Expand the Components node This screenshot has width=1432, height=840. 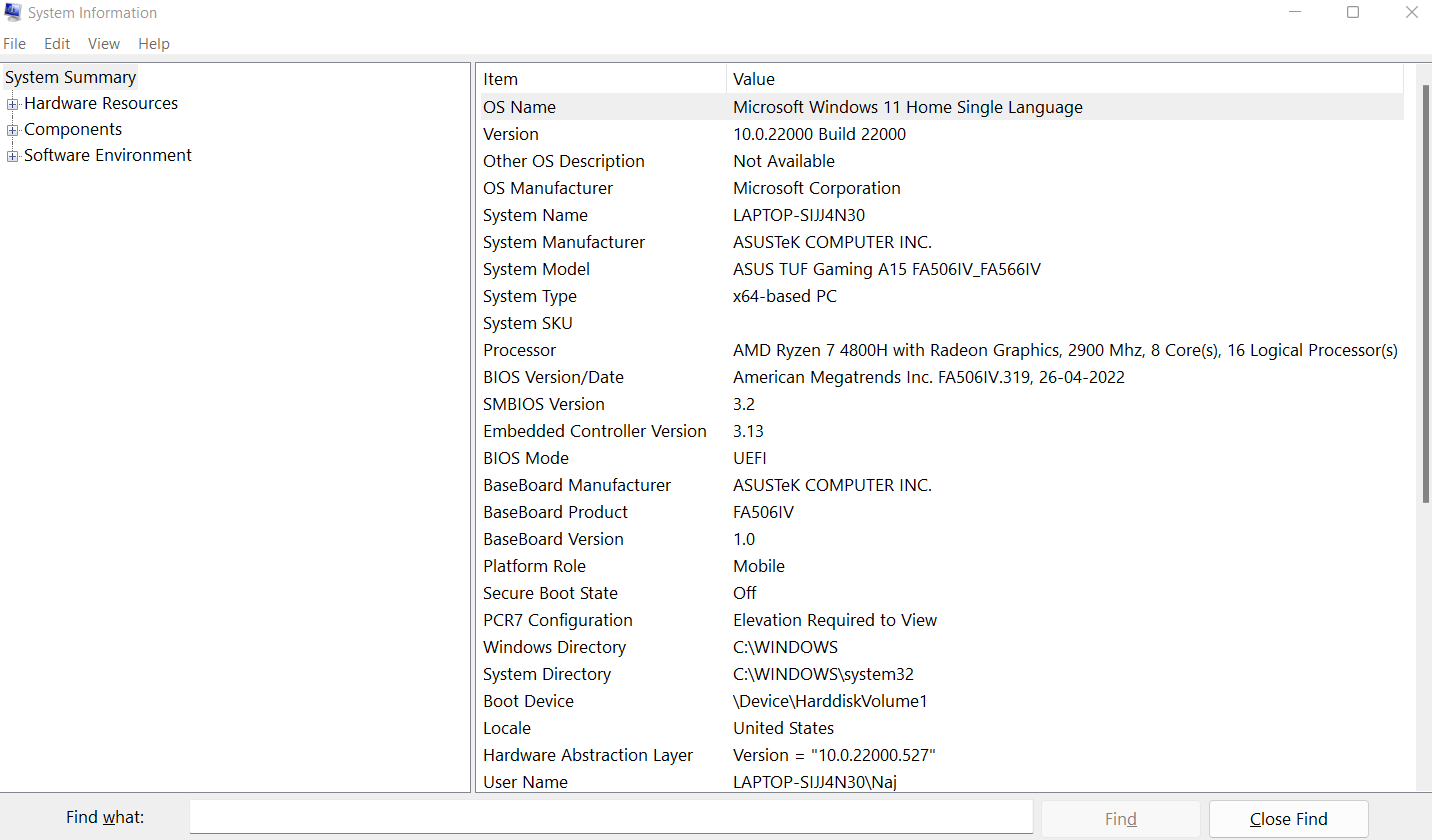tap(13, 130)
